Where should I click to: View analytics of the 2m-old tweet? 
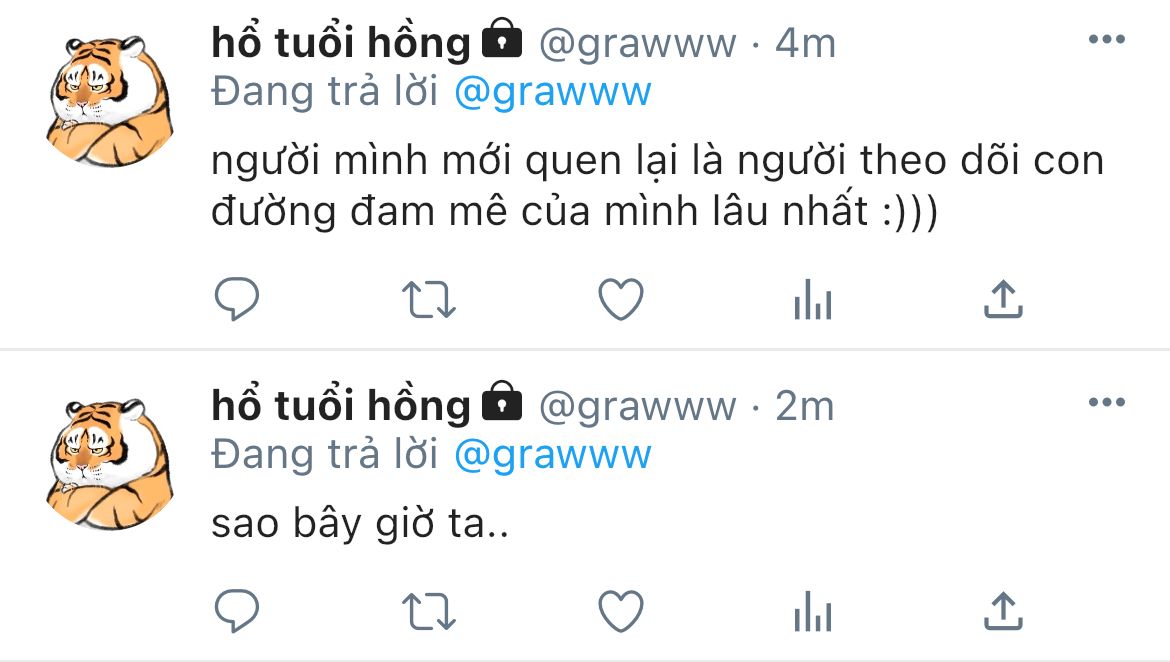tap(813, 611)
